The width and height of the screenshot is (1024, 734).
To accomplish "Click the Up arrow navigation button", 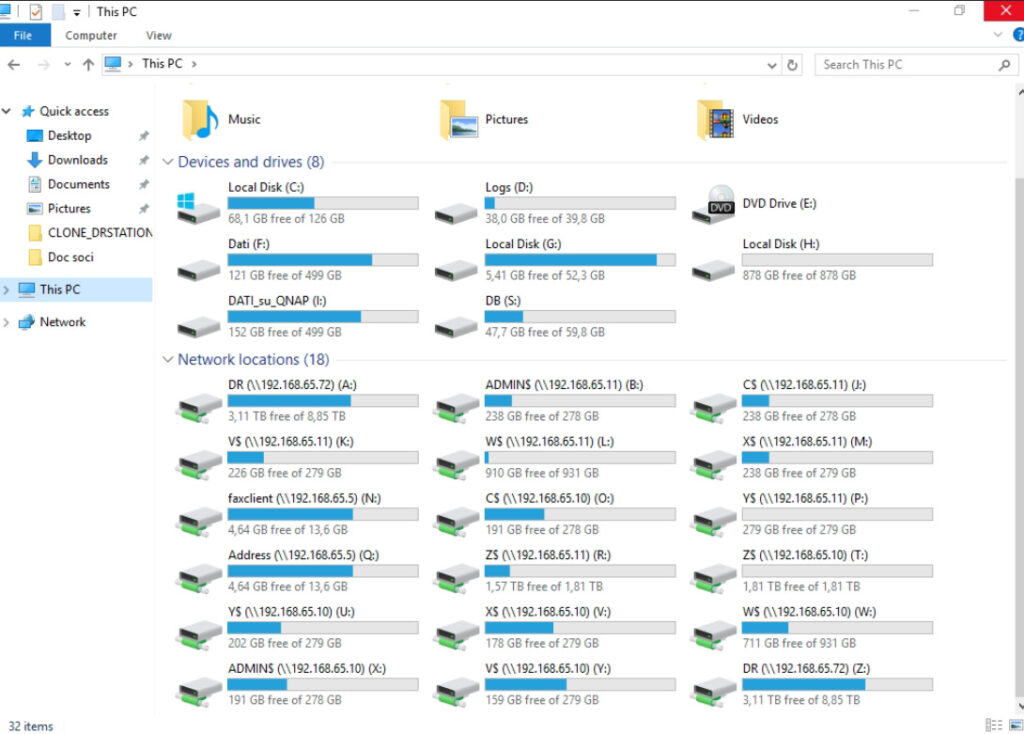I will (88, 64).
